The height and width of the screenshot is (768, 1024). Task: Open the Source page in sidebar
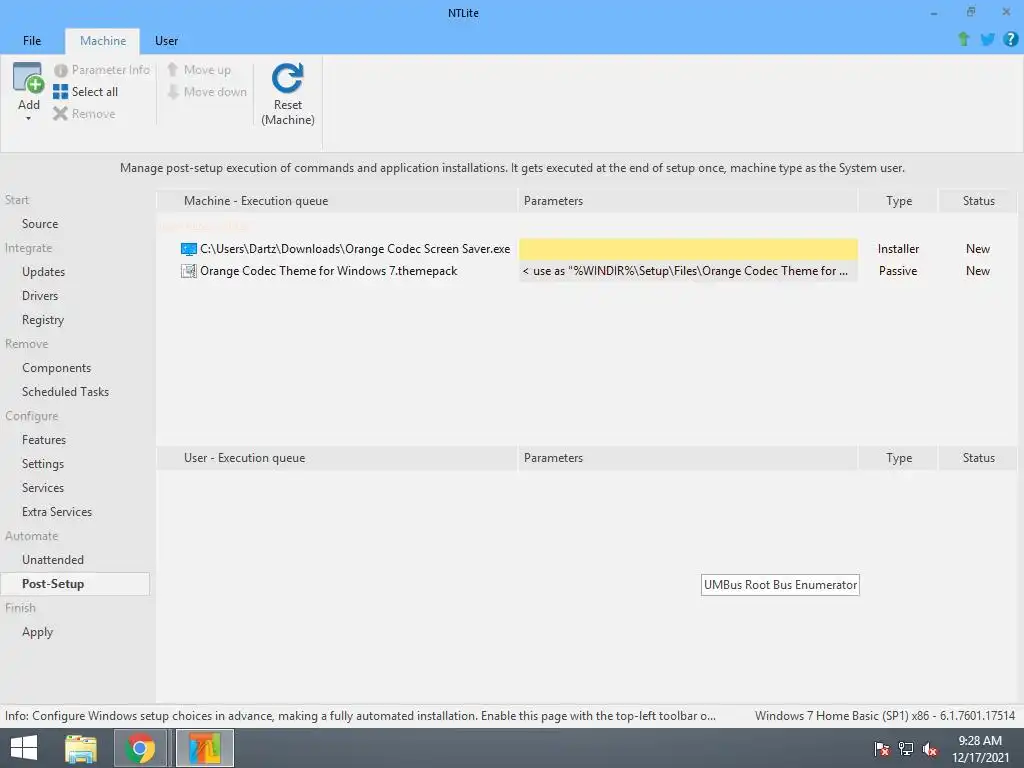point(40,224)
